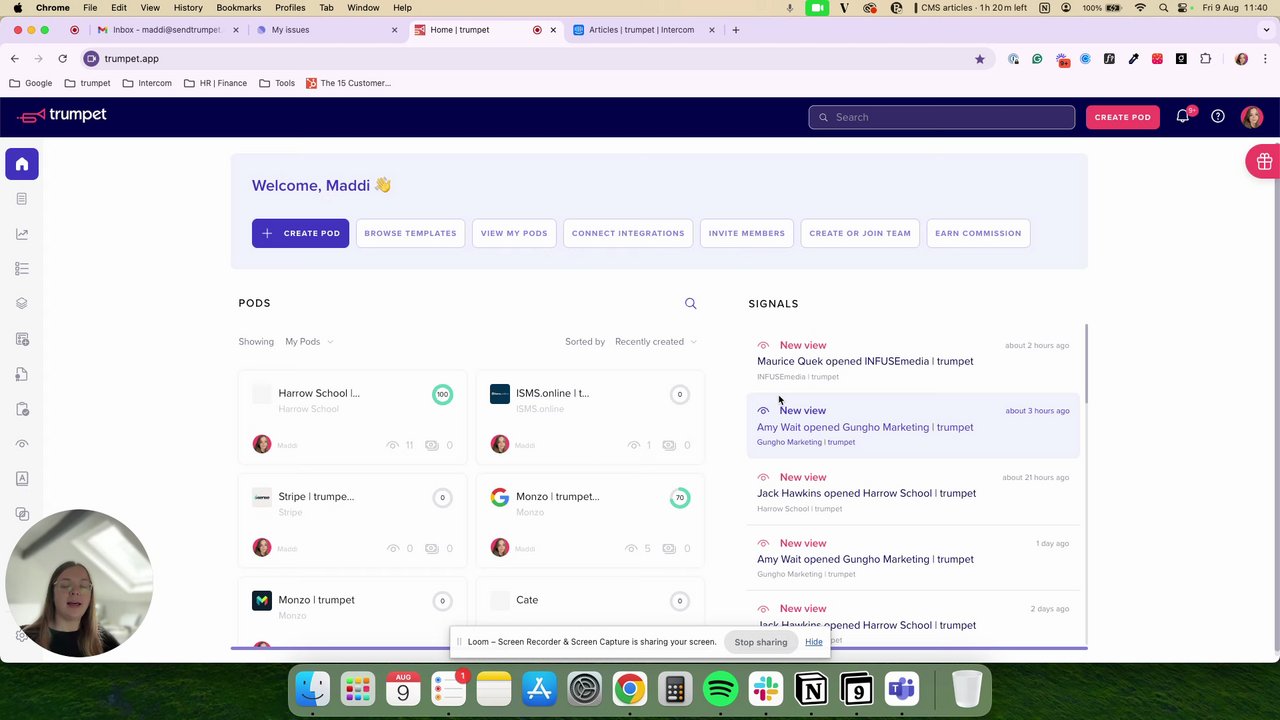
Task: Open the new view eye icon for Maurice Quek
Action: click(x=764, y=345)
